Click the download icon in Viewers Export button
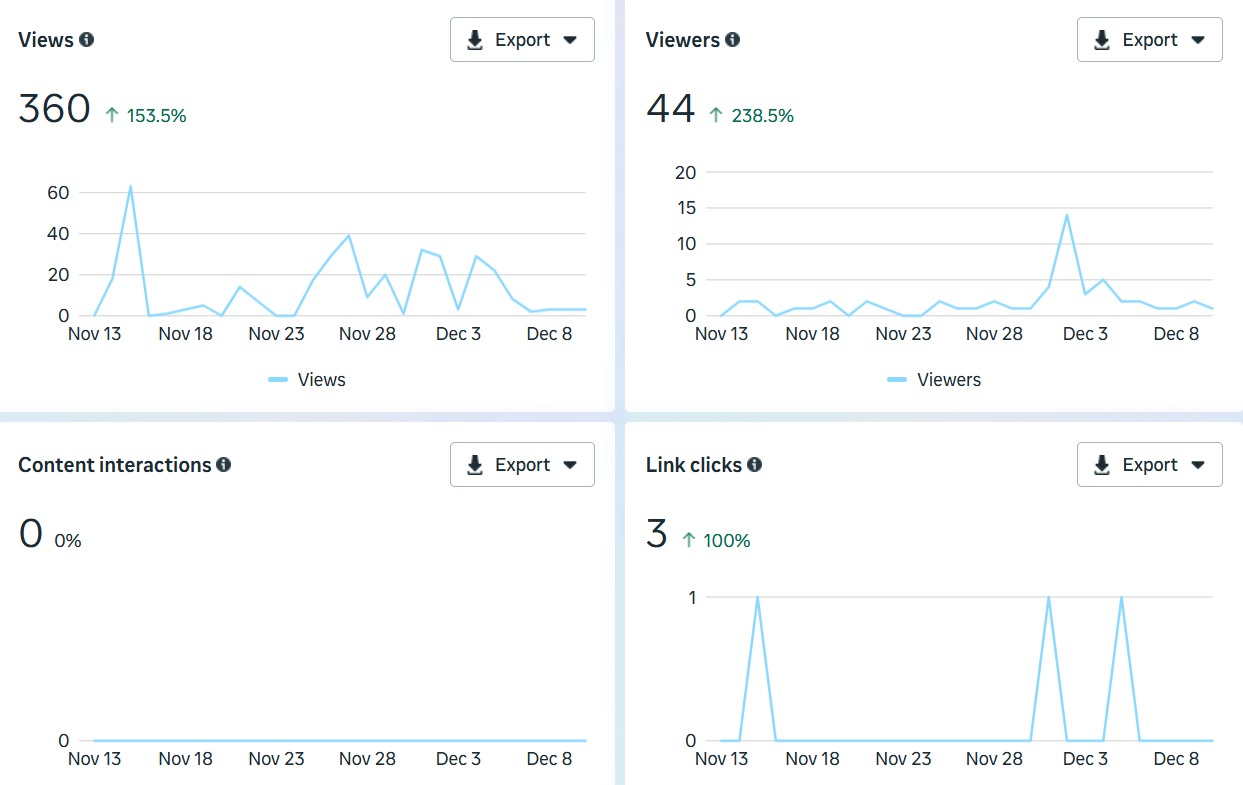Screen dimensions: 1243x785 pyautogui.click(x=1102, y=40)
